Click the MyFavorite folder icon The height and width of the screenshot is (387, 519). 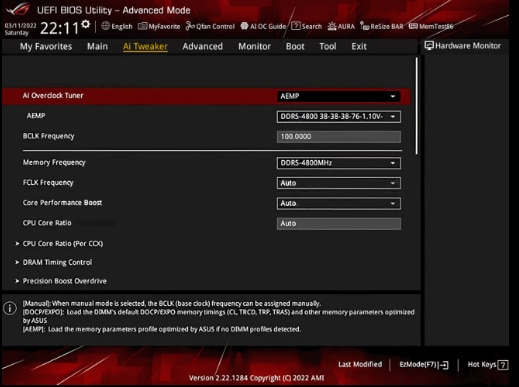(x=142, y=26)
